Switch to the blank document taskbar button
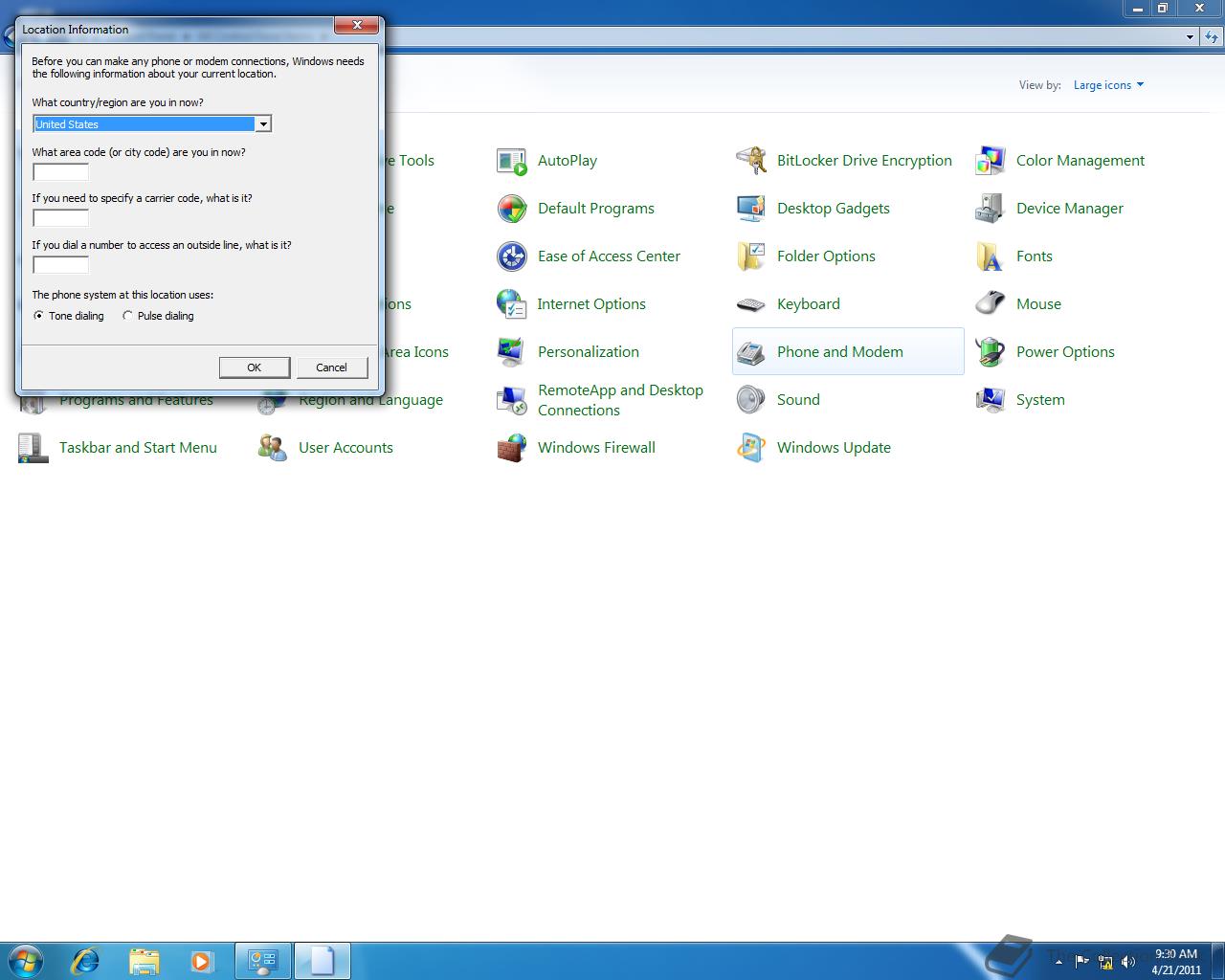This screenshot has width=1225, height=980. click(x=323, y=960)
